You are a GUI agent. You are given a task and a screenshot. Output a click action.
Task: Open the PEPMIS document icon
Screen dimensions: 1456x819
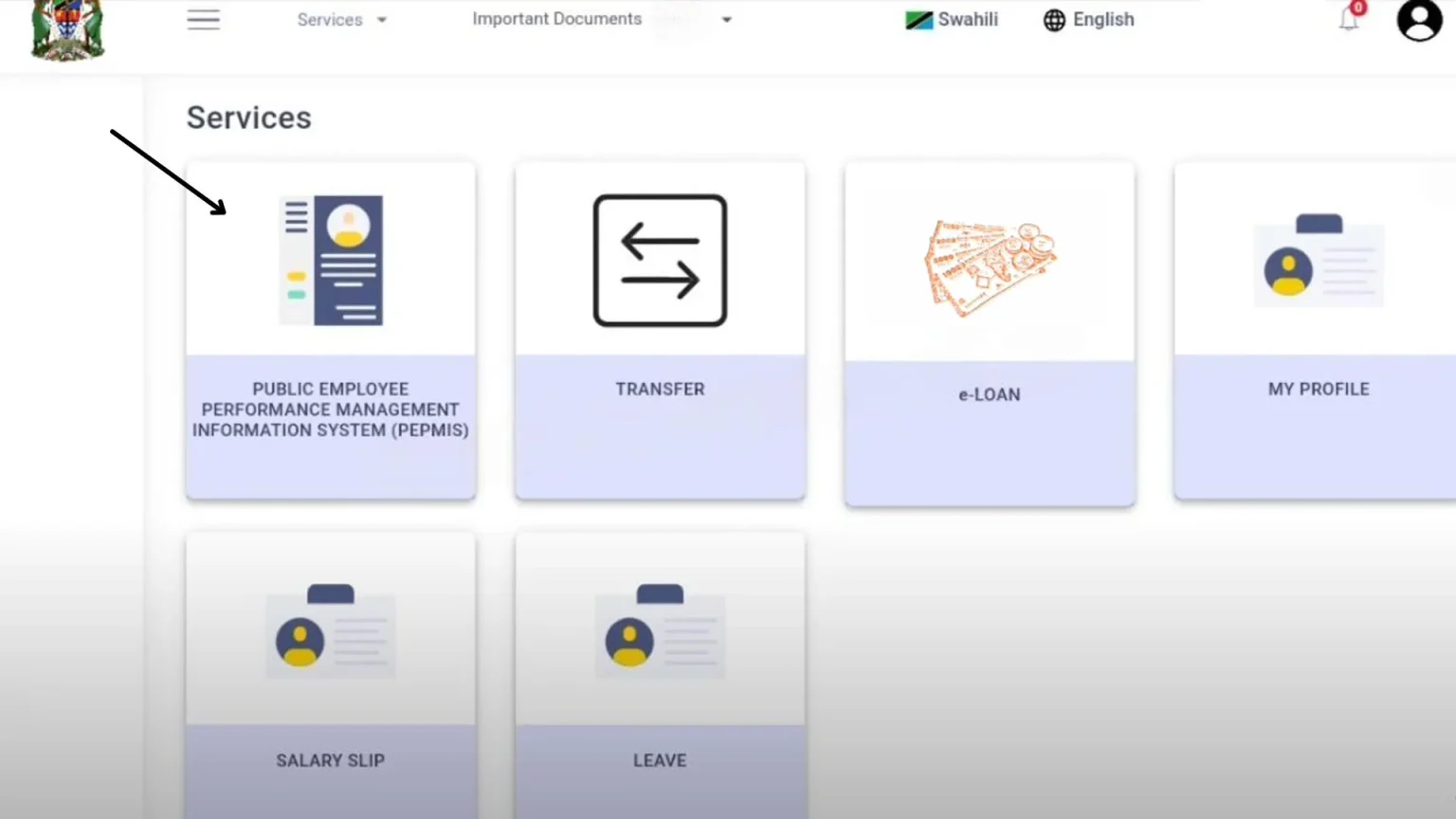click(330, 261)
